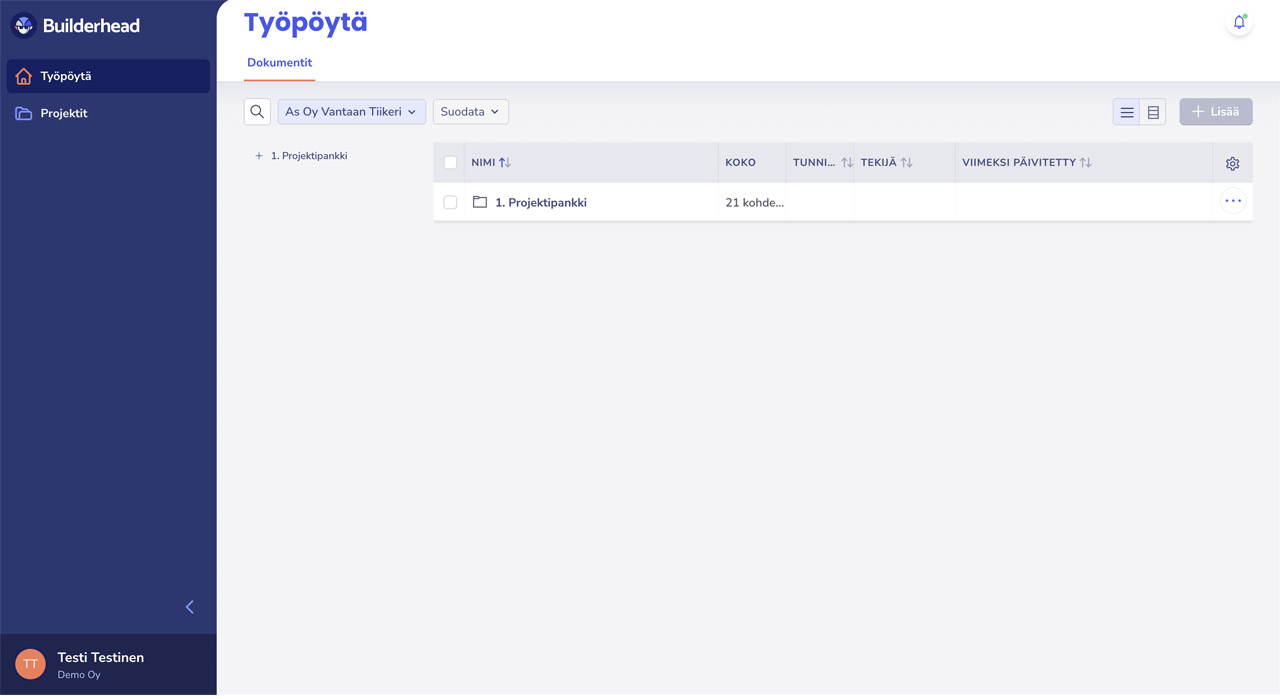
Task: Open the Suodata filter dropdown
Action: coord(470,112)
